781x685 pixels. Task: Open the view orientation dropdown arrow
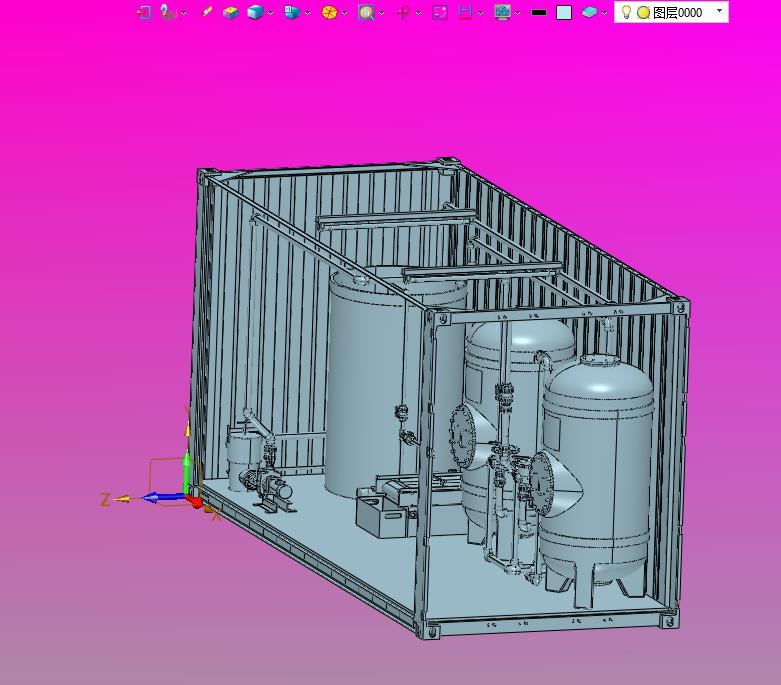click(x=307, y=13)
